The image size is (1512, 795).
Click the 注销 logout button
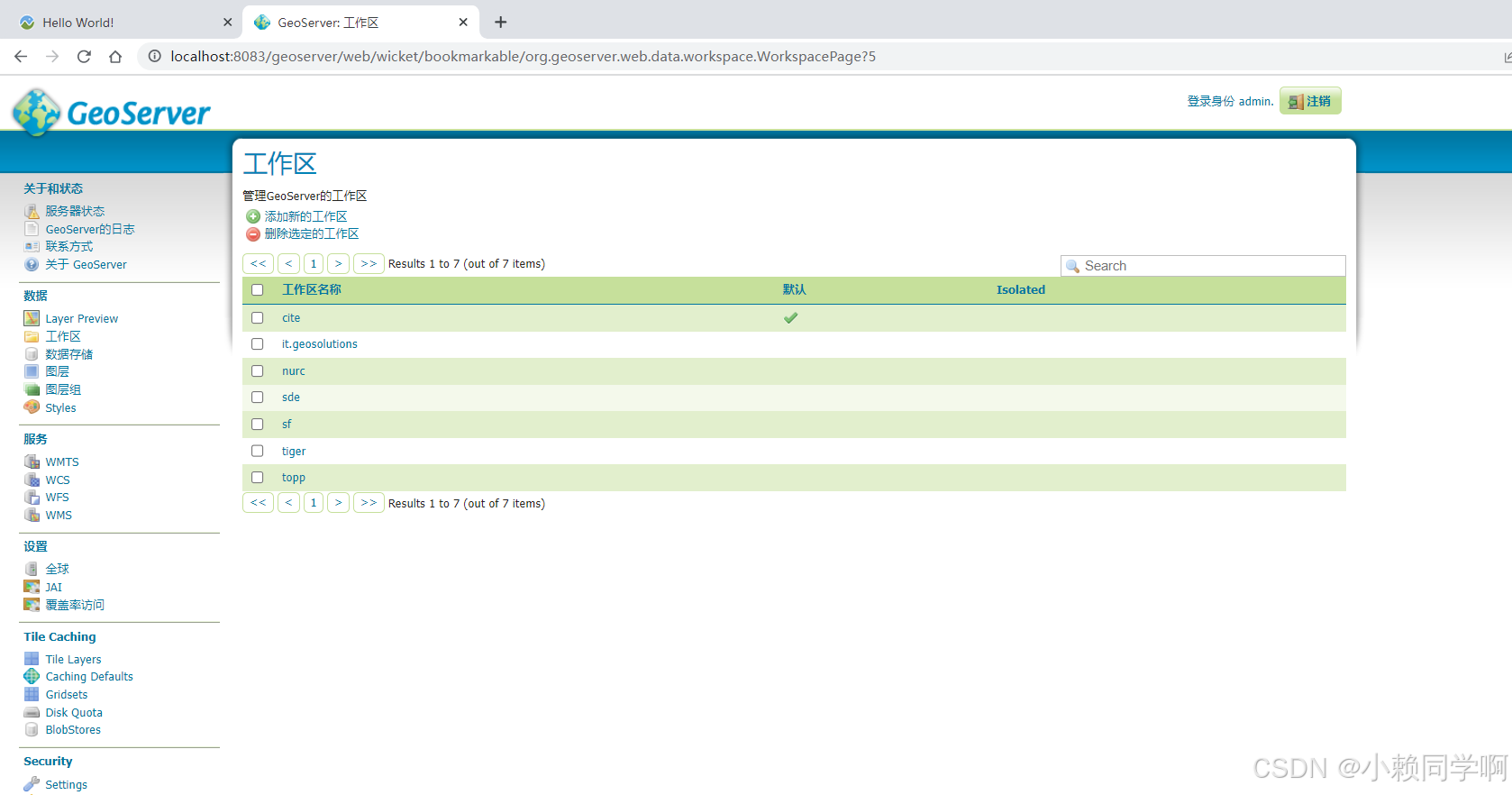click(x=1310, y=101)
